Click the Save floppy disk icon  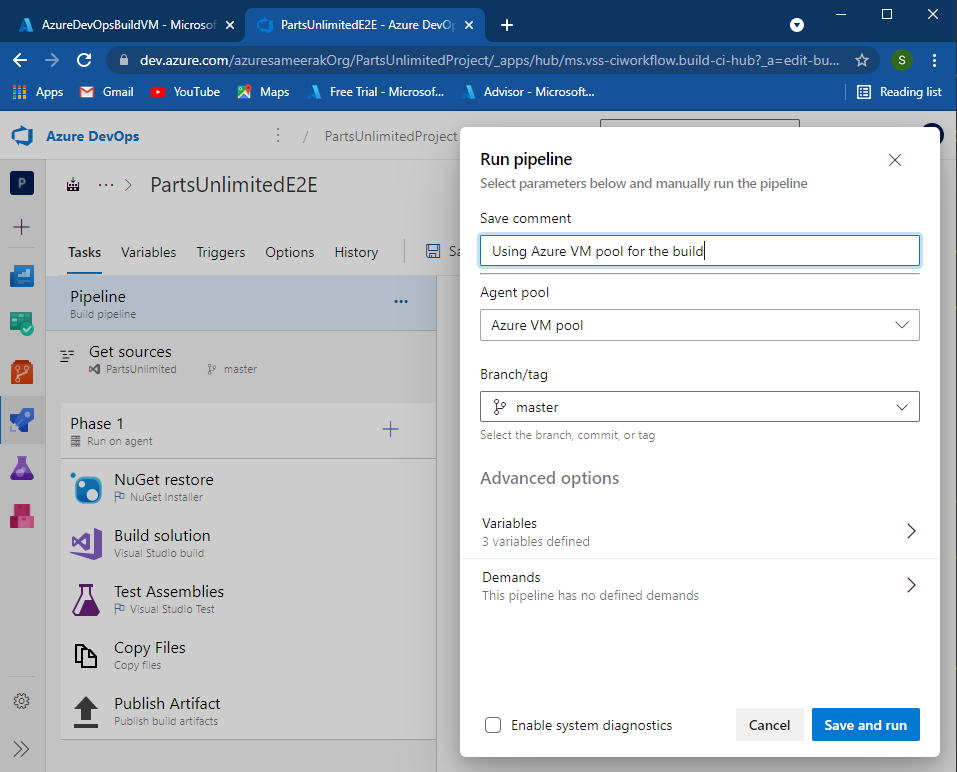(x=433, y=251)
